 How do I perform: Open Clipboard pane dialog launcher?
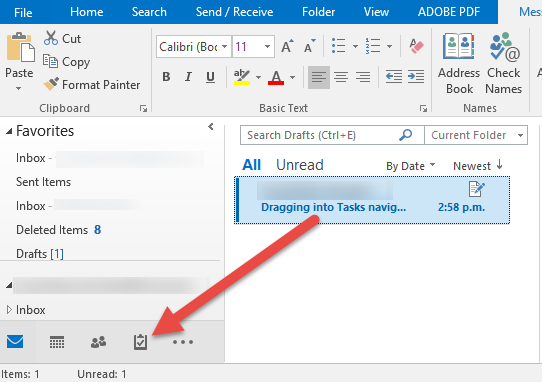143,109
